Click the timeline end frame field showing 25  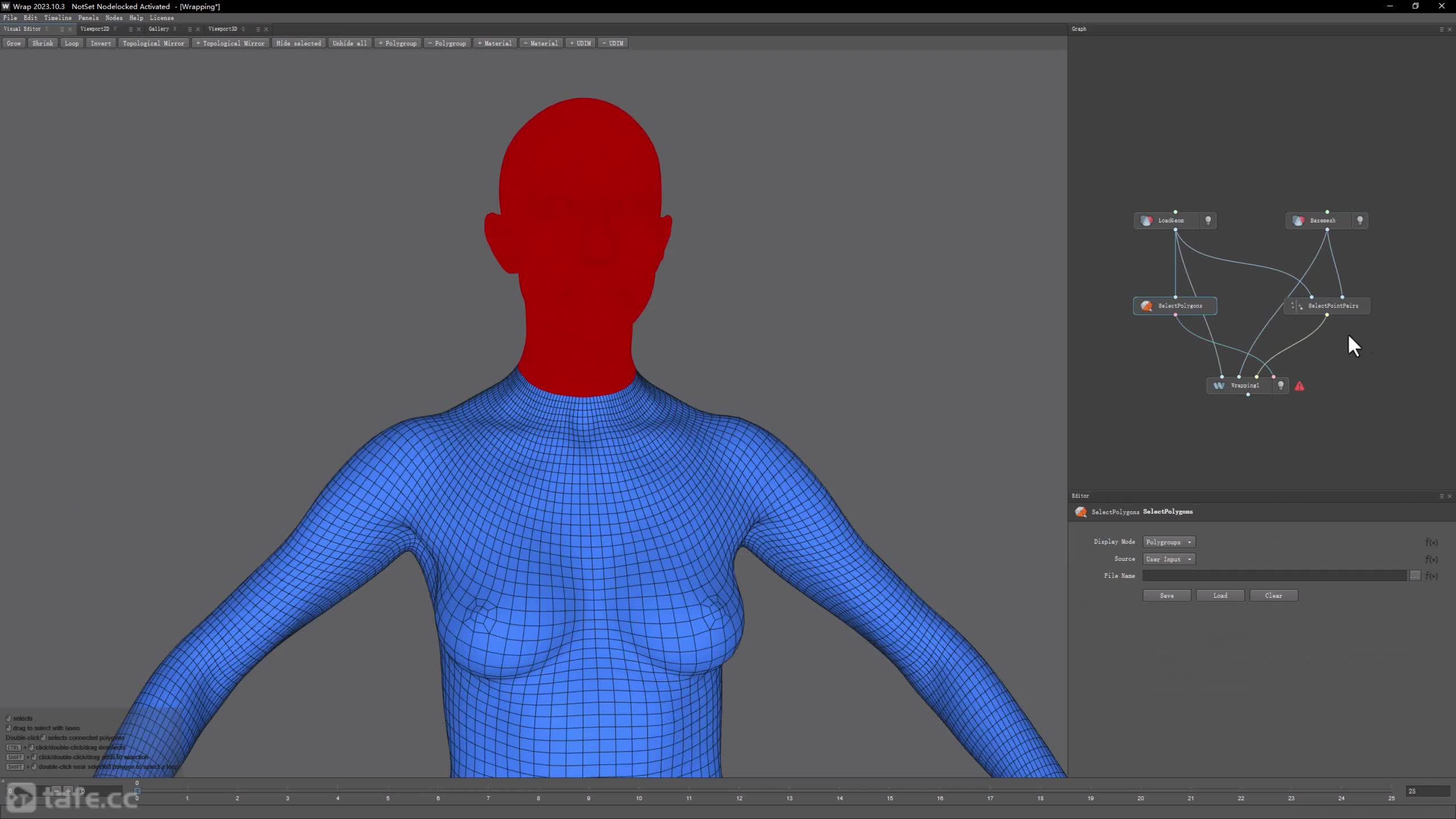1428,791
